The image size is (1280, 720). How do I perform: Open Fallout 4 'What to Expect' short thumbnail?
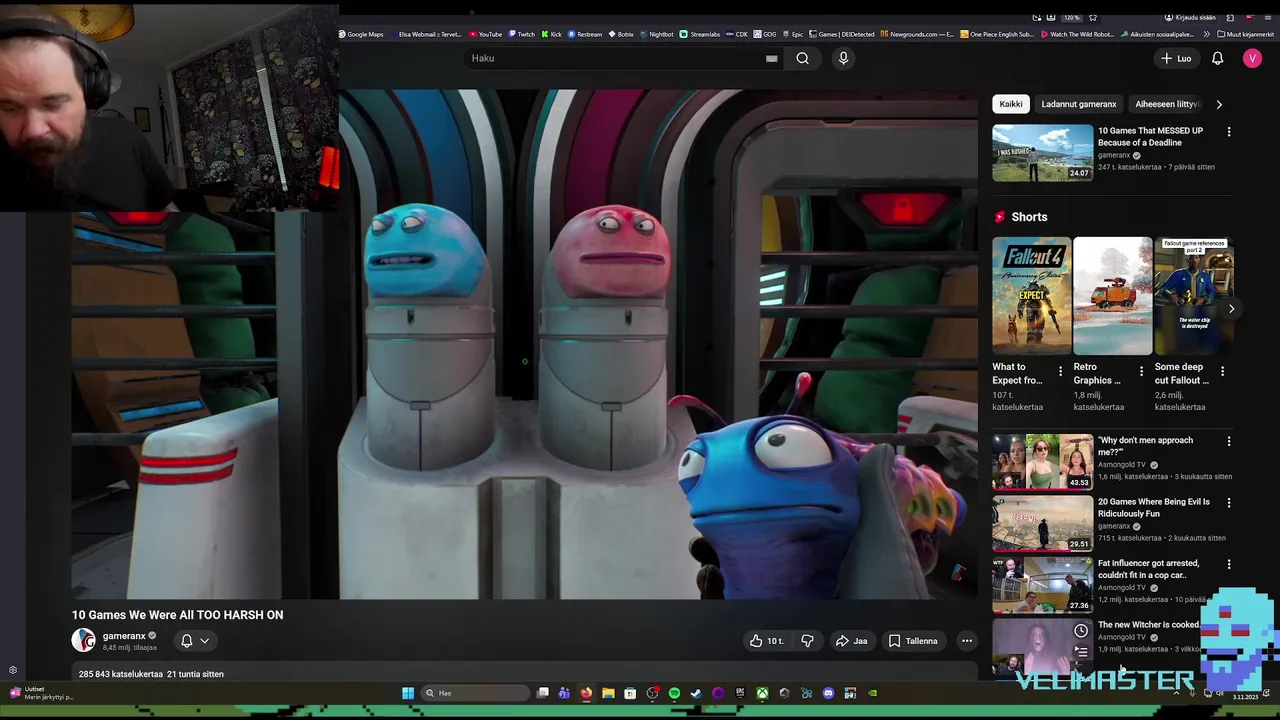1031,296
